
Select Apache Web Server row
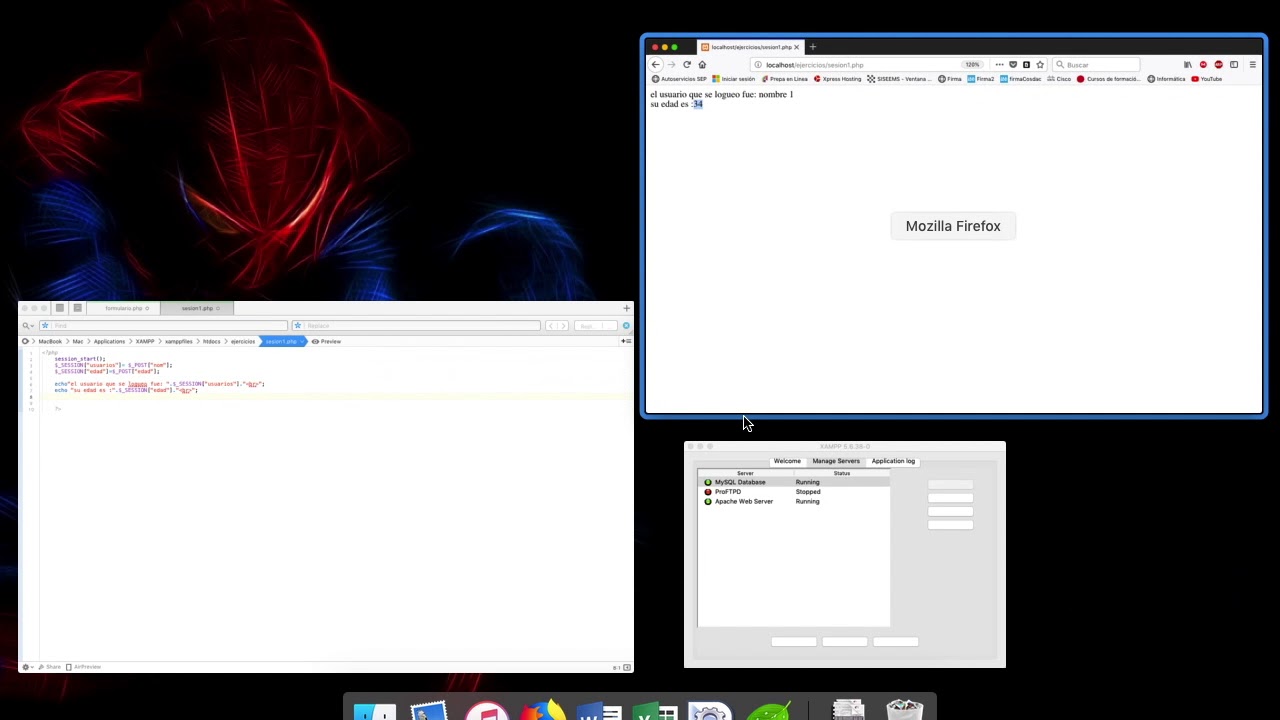(793, 501)
